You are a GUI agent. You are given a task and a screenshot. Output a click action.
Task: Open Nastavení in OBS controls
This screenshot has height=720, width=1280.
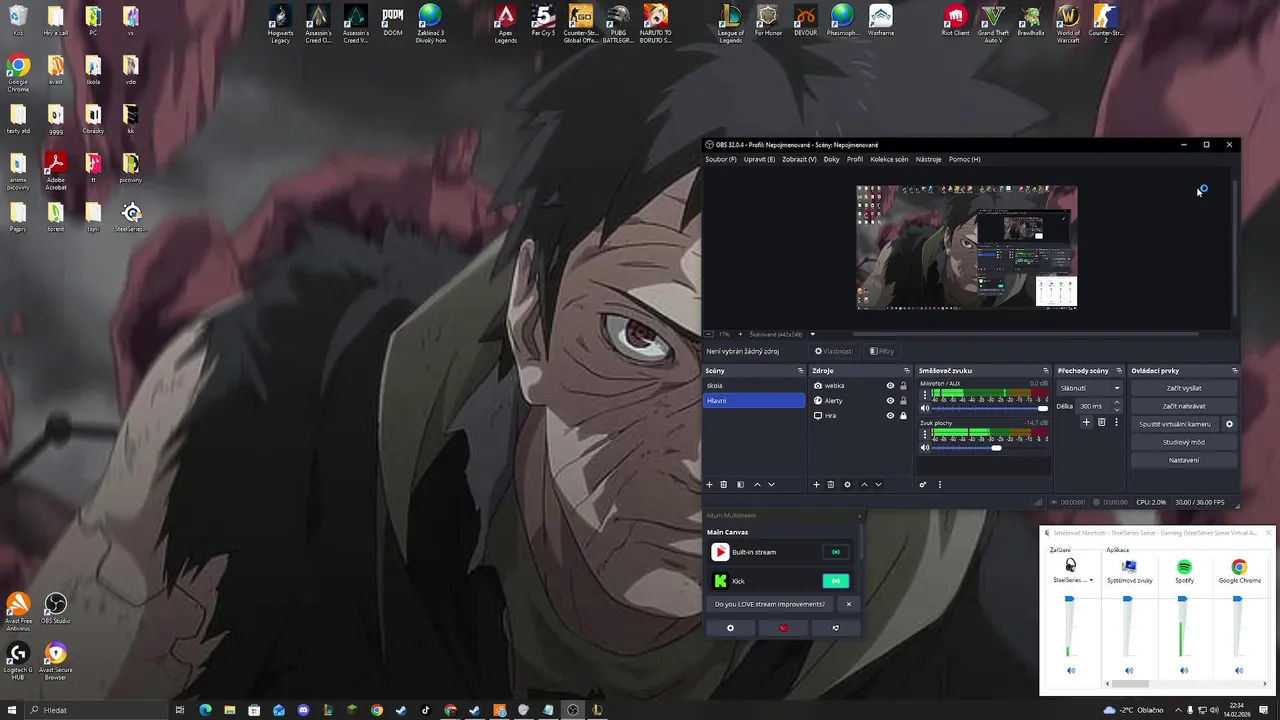pyautogui.click(x=1184, y=460)
